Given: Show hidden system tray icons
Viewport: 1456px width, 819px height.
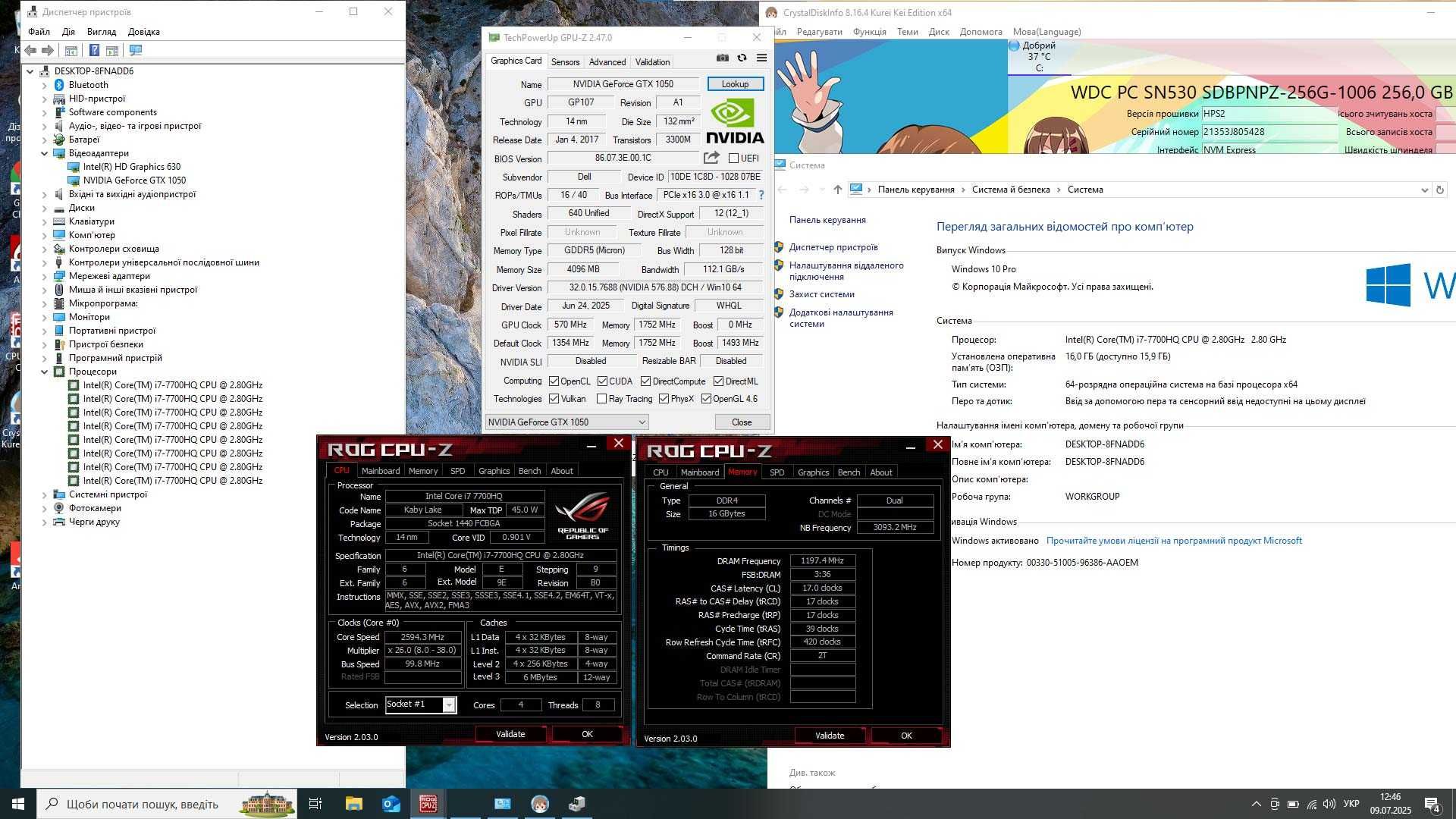Looking at the screenshot, I should (x=1256, y=804).
